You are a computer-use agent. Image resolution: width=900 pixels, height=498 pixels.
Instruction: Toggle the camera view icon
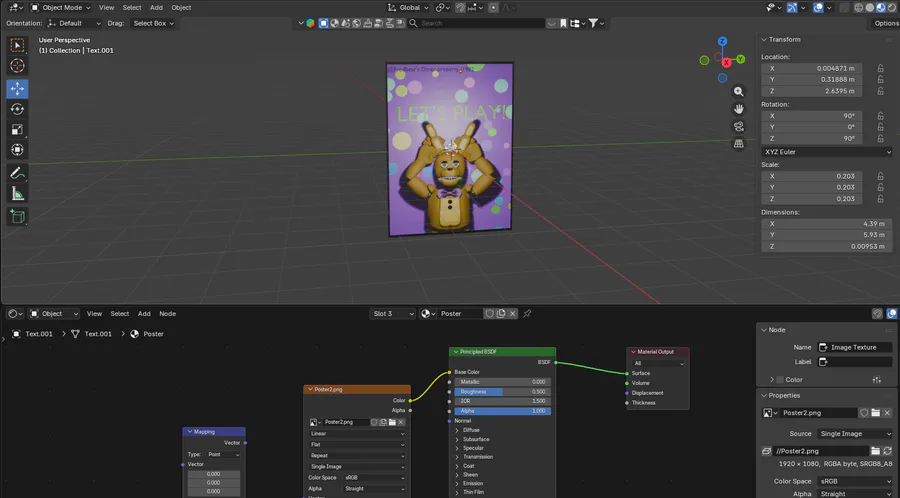point(739,126)
